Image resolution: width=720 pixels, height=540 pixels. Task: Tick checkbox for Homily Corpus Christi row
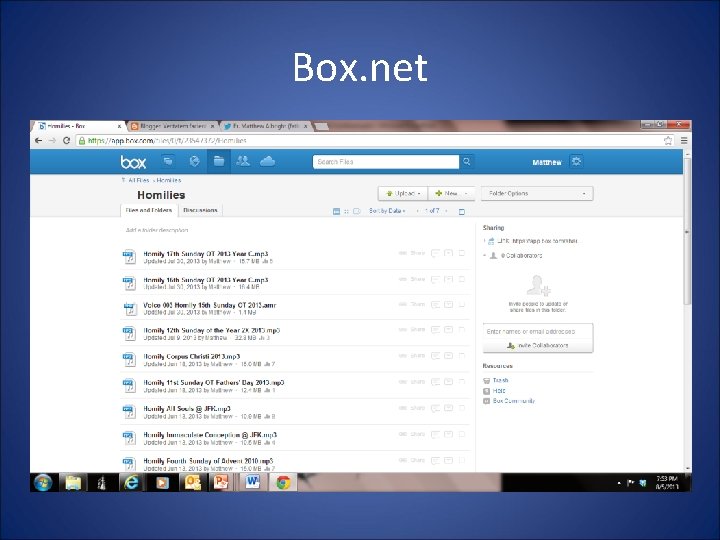462,356
